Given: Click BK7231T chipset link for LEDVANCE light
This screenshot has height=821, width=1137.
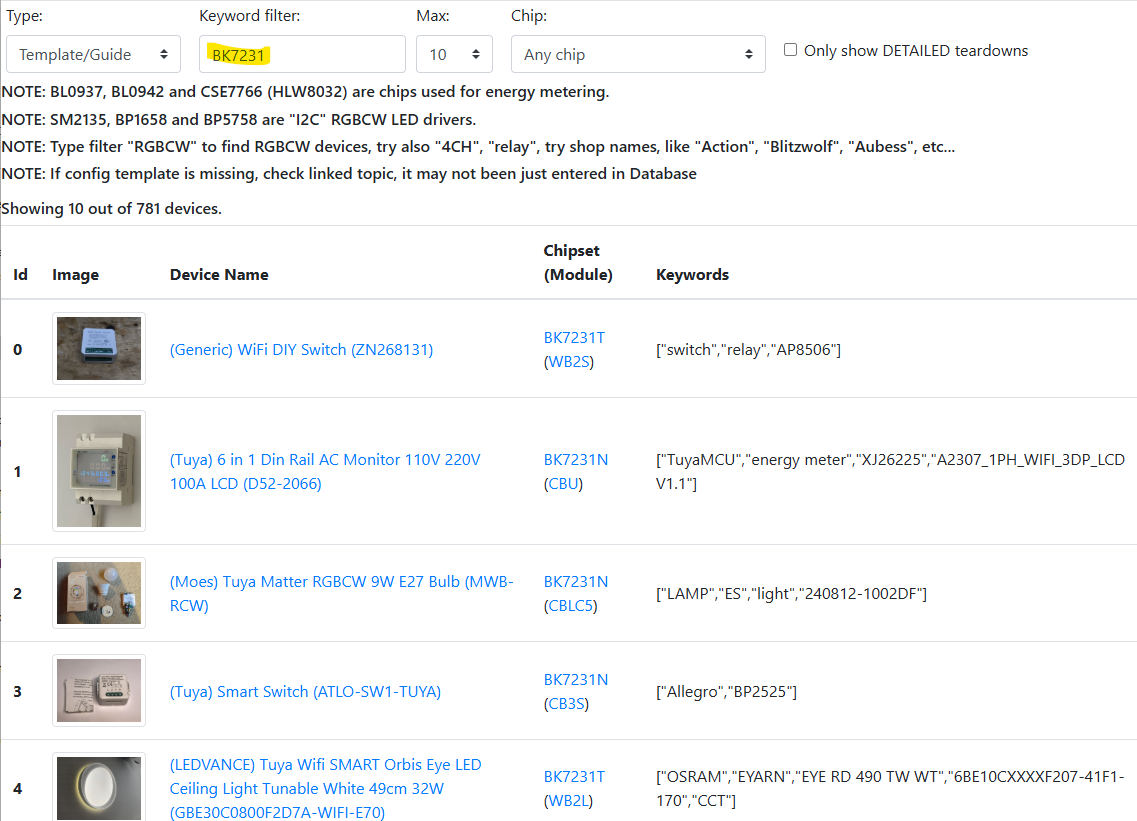Looking at the screenshot, I should [x=574, y=777].
